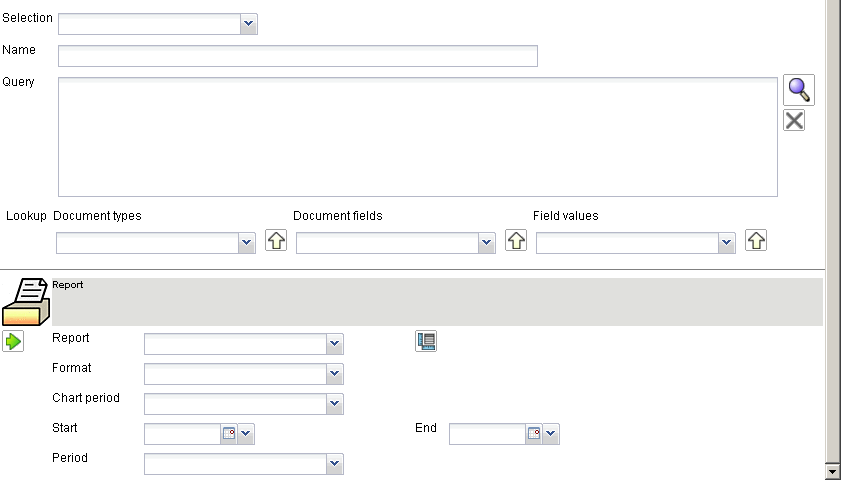The width and height of the screenshot is (841, 480).
Task: Click the green arrow run report icon
Action: coord(13,342)
